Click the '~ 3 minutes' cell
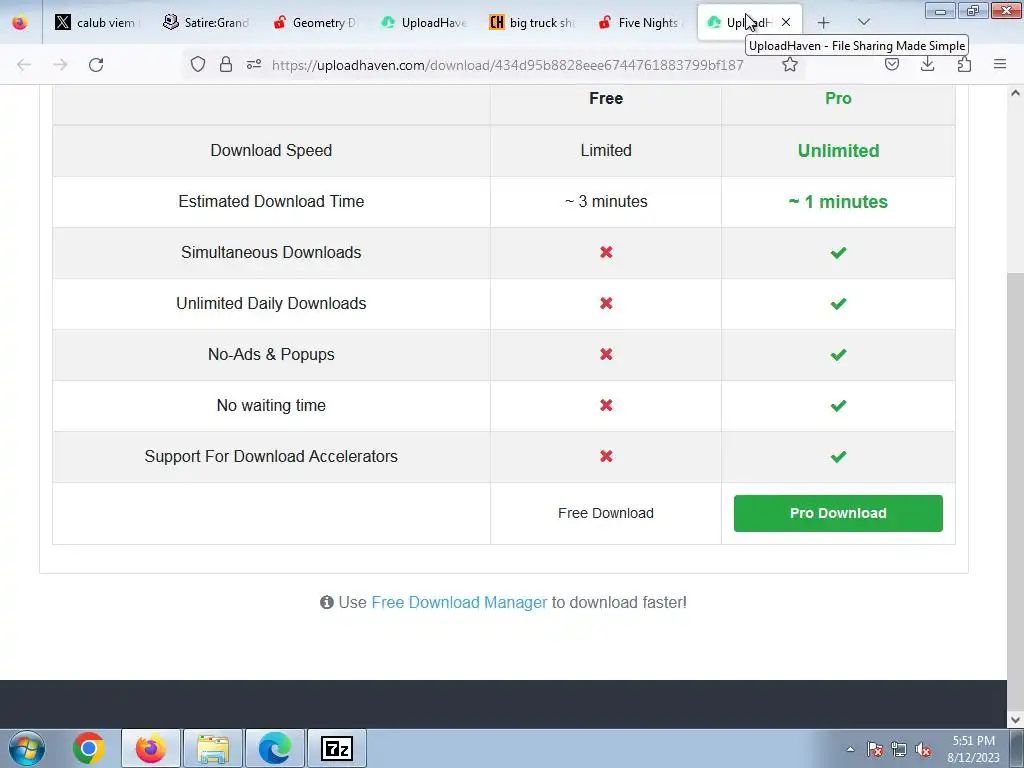1024x768 pixels. [x=606, y=201]
